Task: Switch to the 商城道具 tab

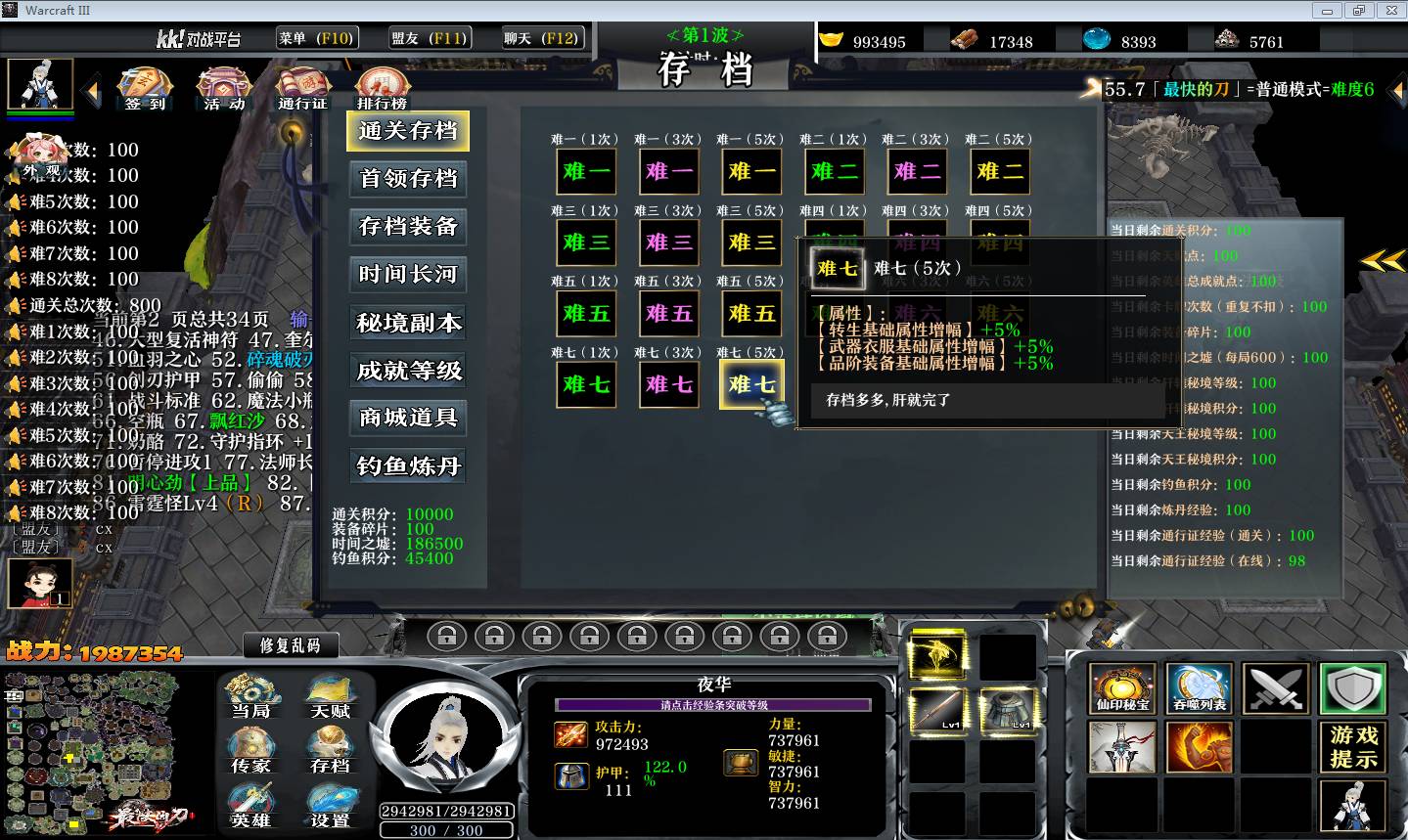Action: click(408, 418)
